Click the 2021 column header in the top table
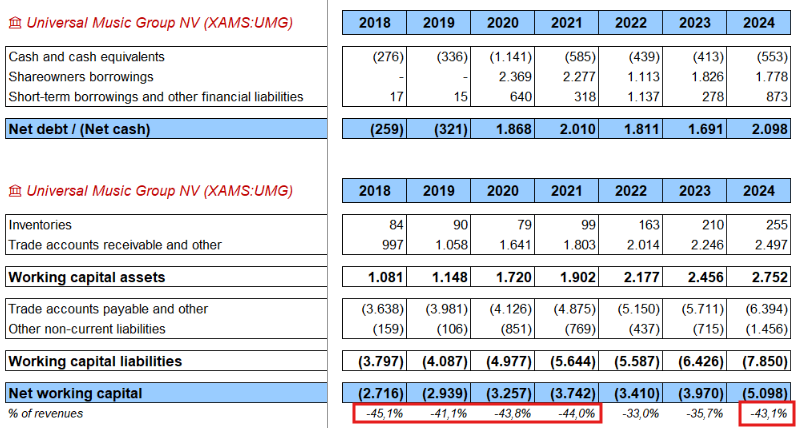796x428 pixels. [x=567, y=23]
